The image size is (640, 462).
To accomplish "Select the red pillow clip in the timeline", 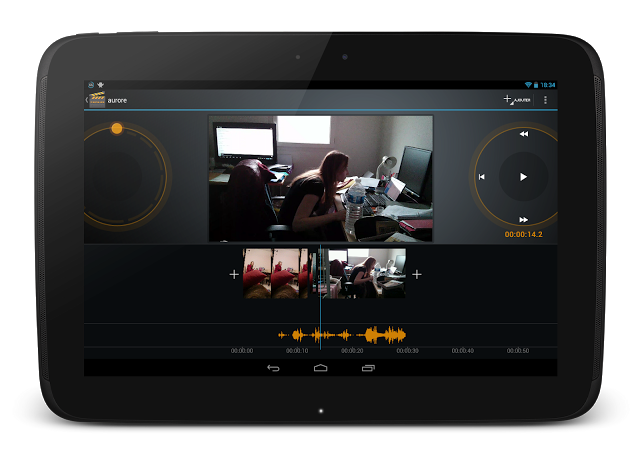I will [276, 273].
